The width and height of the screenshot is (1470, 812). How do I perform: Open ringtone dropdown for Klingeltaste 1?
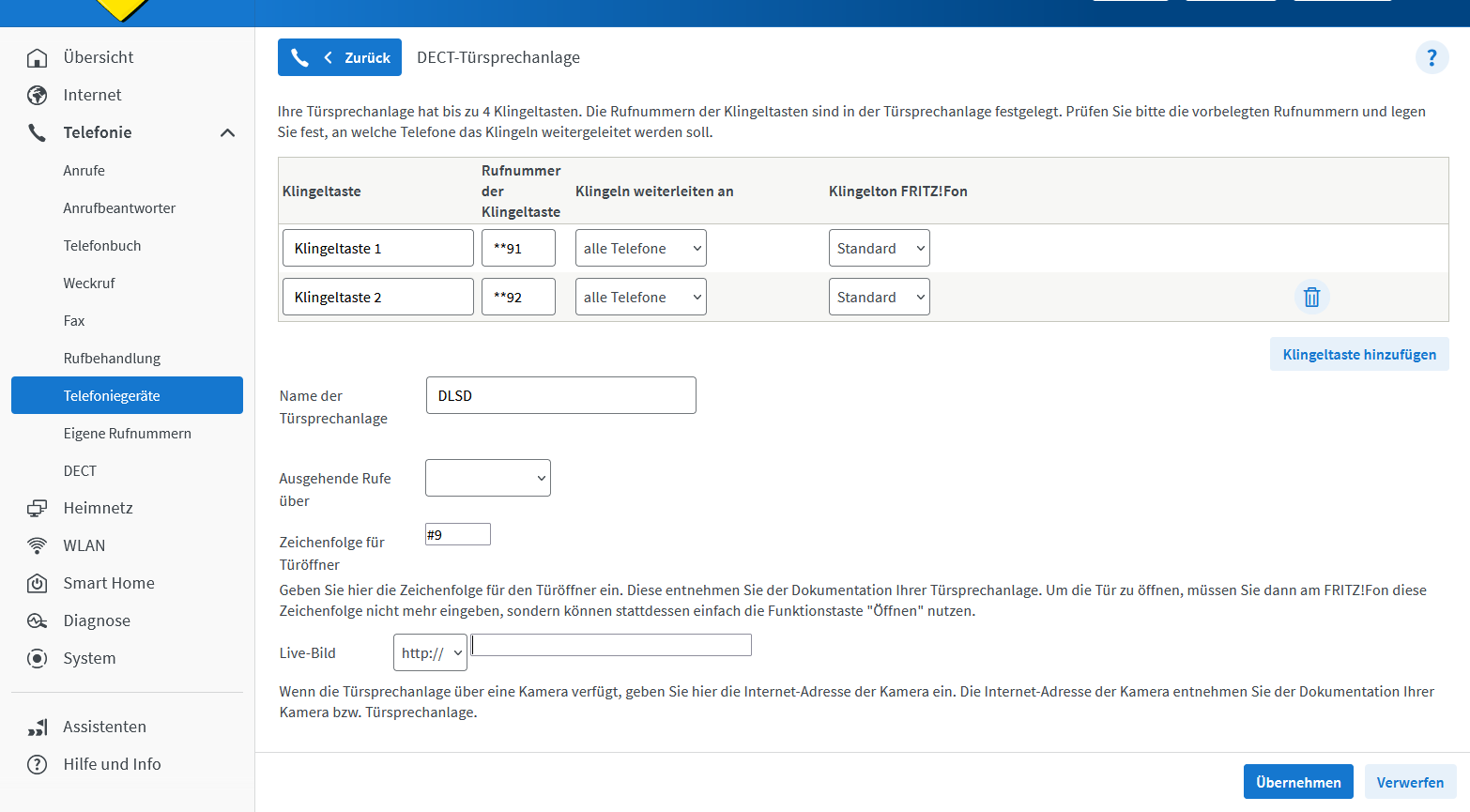point(880,249)
